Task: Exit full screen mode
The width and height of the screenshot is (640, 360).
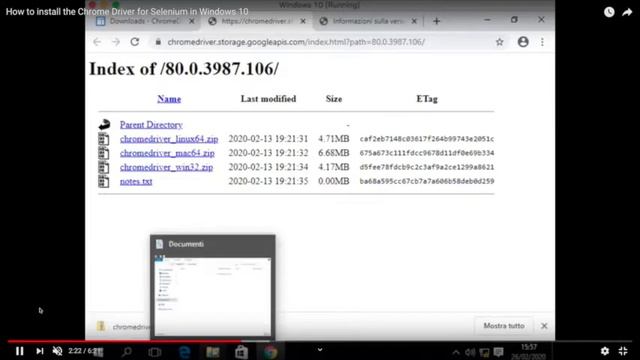Action: (x=623, y=351)
